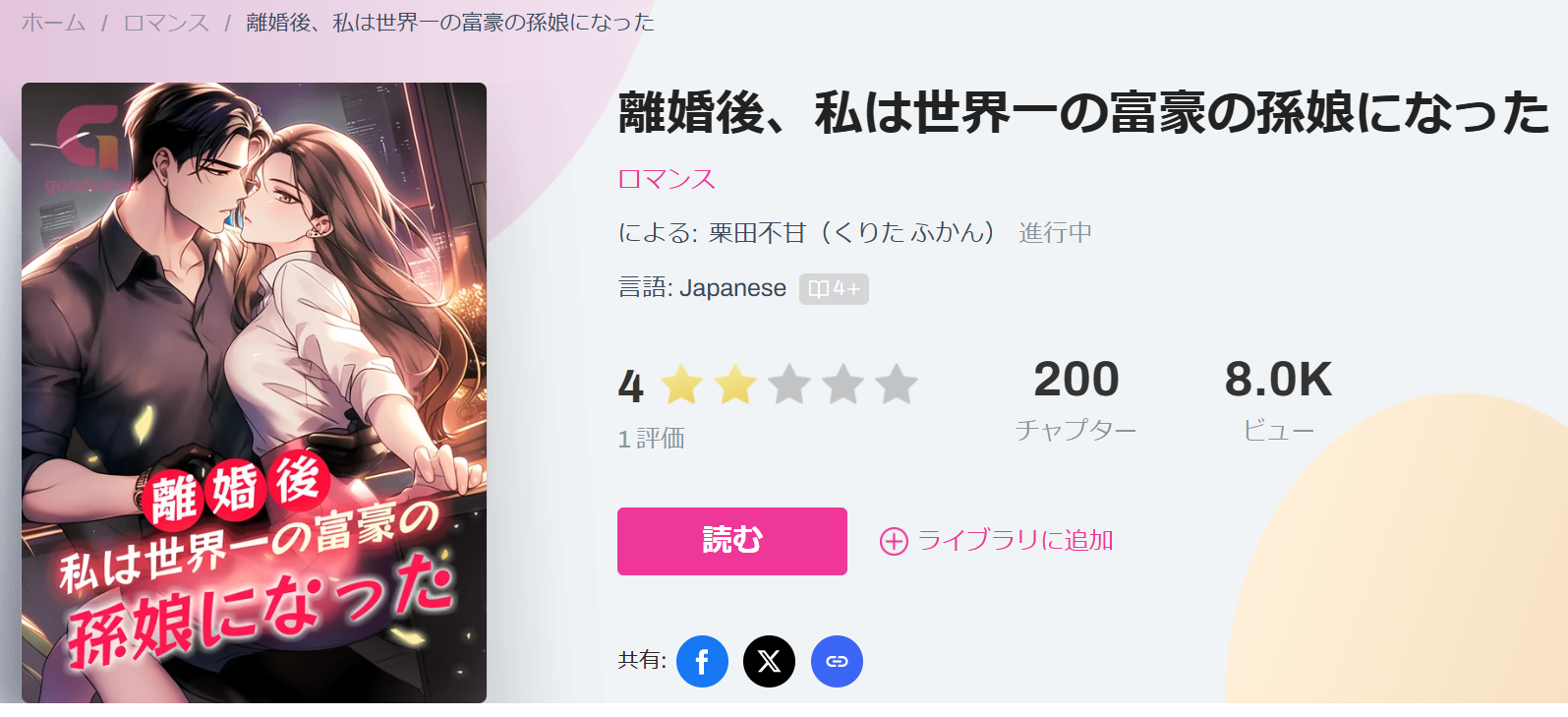1568x717 pixels.
Task: Select the fifth rating star
Action: (897, 385)
